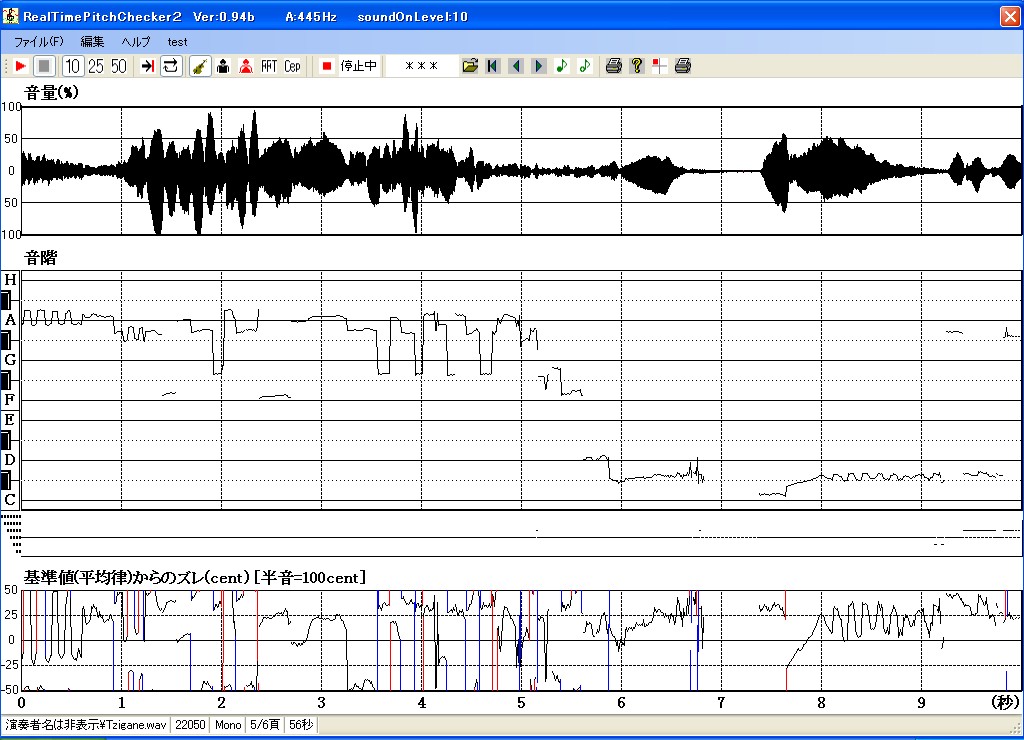Click the 音階 heading

tap(40, 258)
